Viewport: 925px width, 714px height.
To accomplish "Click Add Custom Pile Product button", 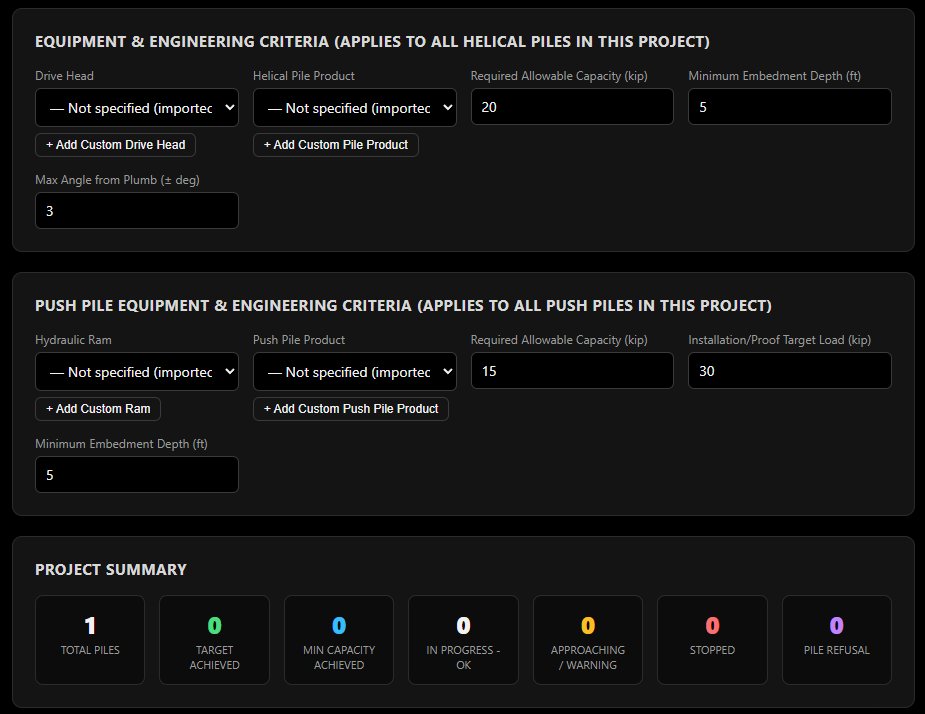I will tap(336, 145).
